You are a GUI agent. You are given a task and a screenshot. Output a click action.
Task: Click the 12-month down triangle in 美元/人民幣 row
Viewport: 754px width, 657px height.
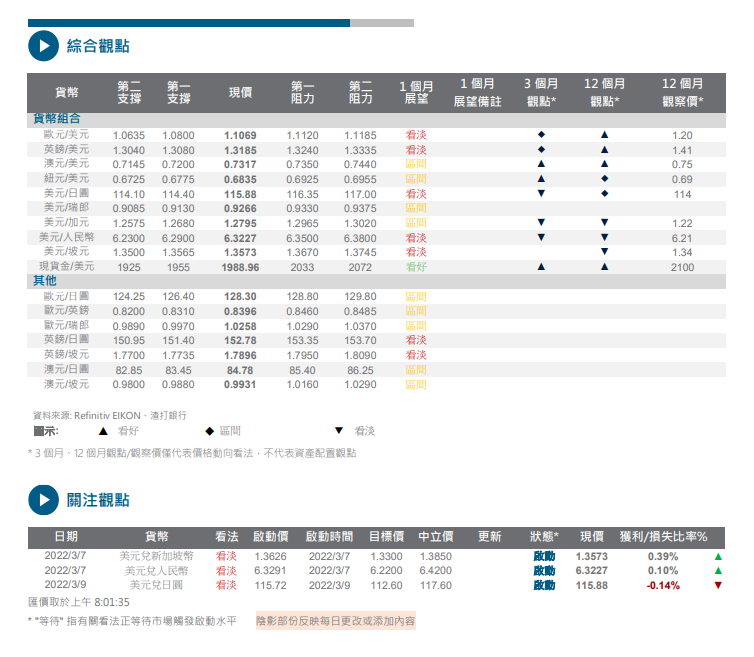(604, 237)
